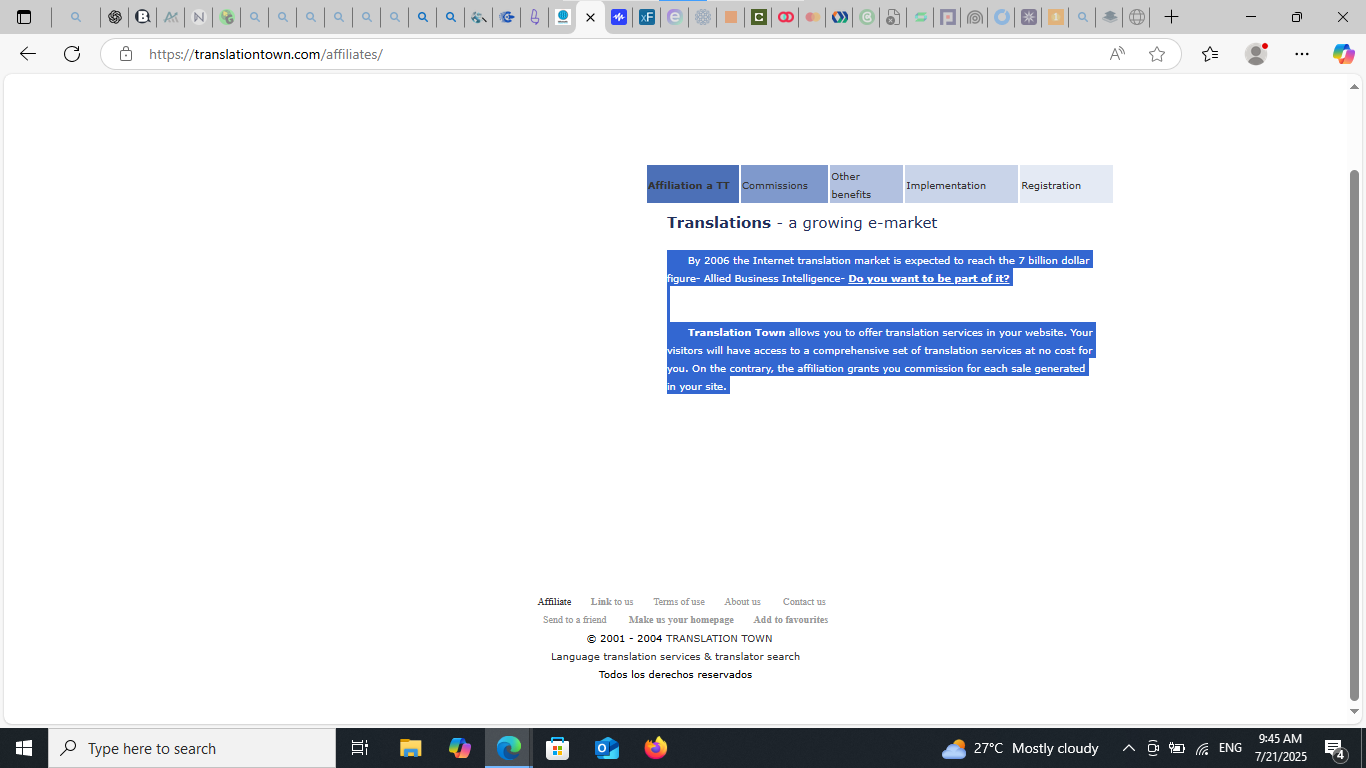This screenshot has height=768, width=1366.
Task: Switch to the purple e icon tab
Action: [x=675, y=17]
